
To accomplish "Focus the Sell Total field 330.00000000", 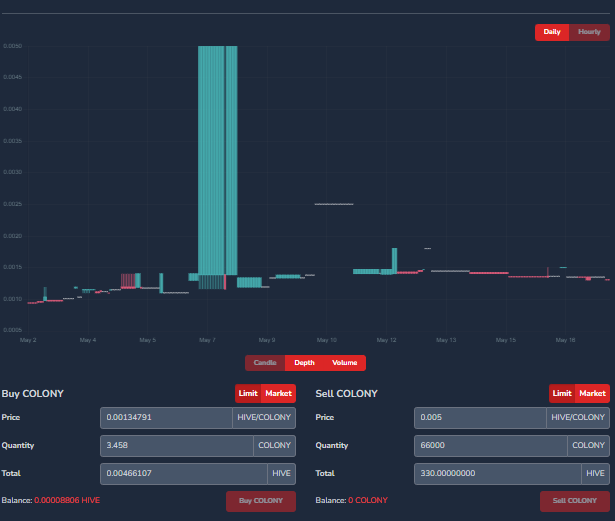I will click(x=498, y=474).
